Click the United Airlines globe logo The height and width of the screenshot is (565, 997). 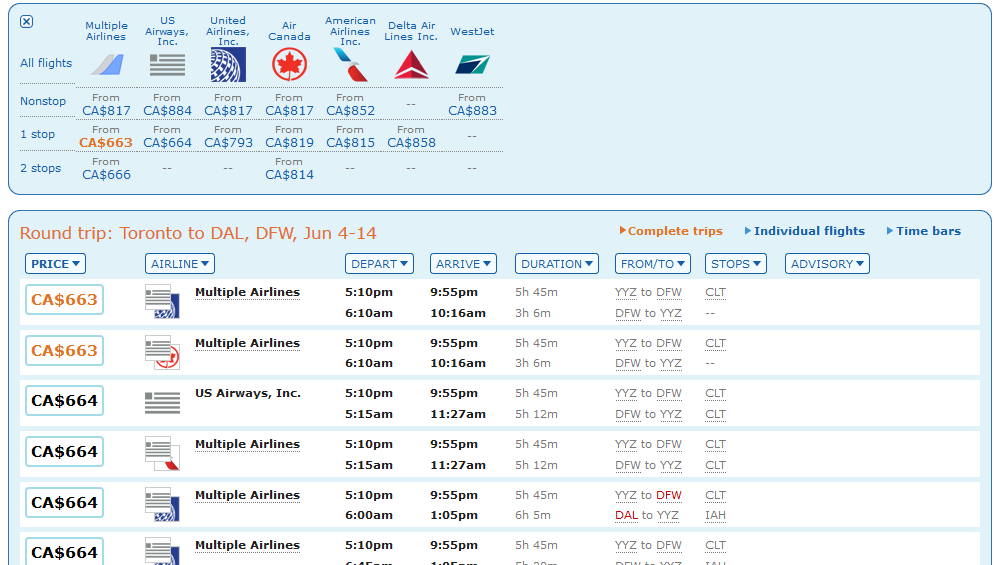coord(228,65)
